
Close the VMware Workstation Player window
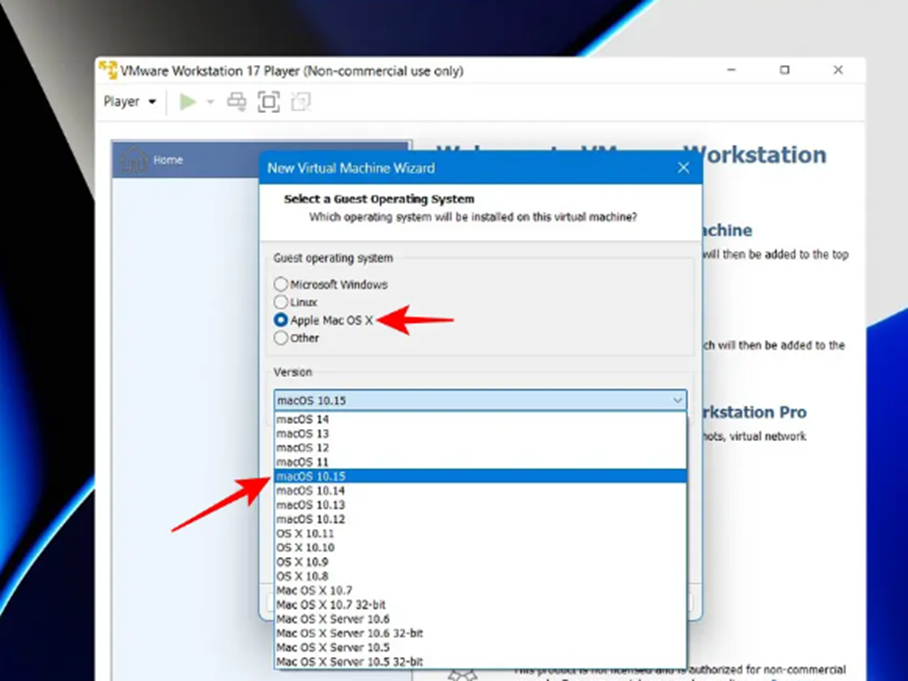838,70
